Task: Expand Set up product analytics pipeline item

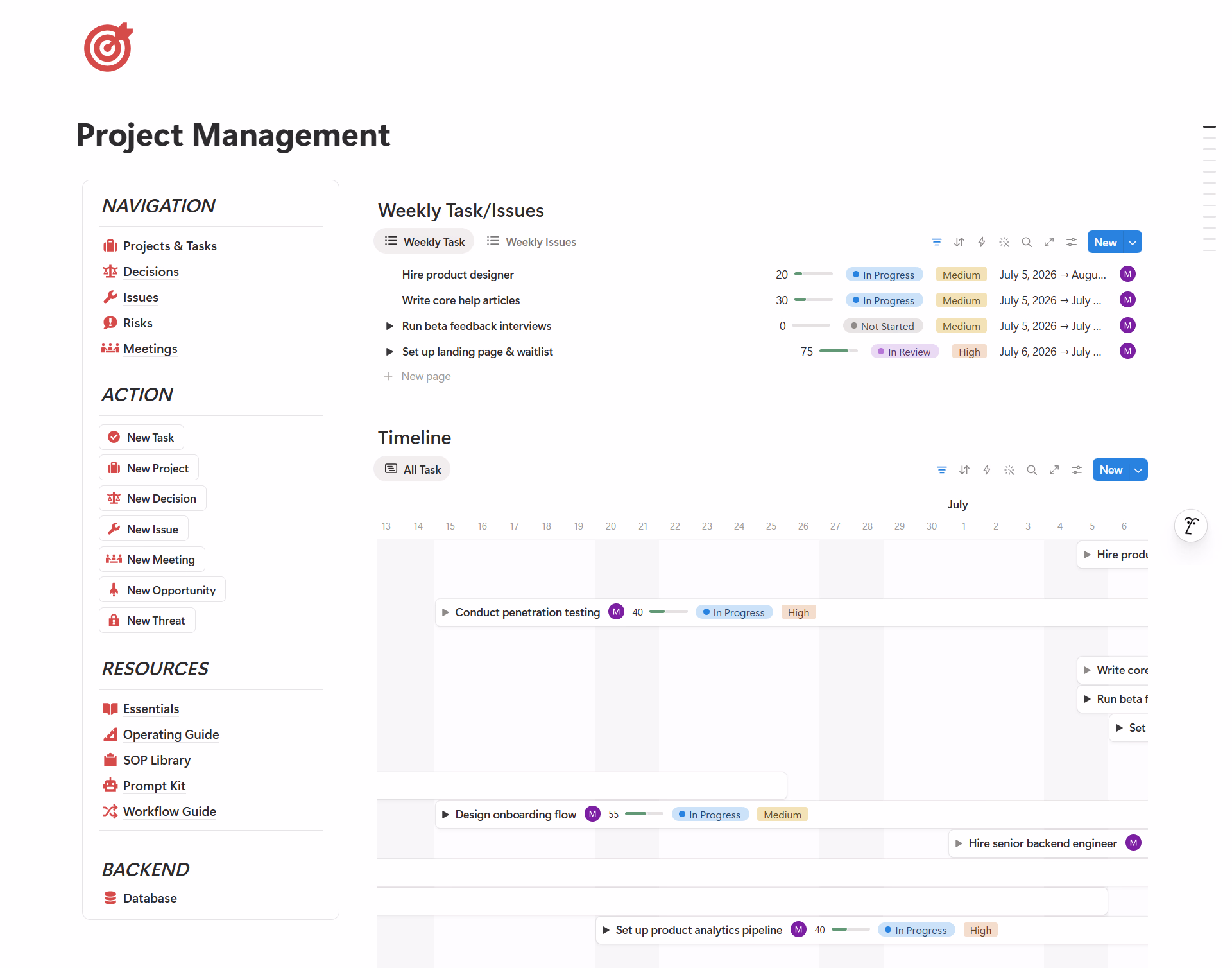Action: pos(606,930)
